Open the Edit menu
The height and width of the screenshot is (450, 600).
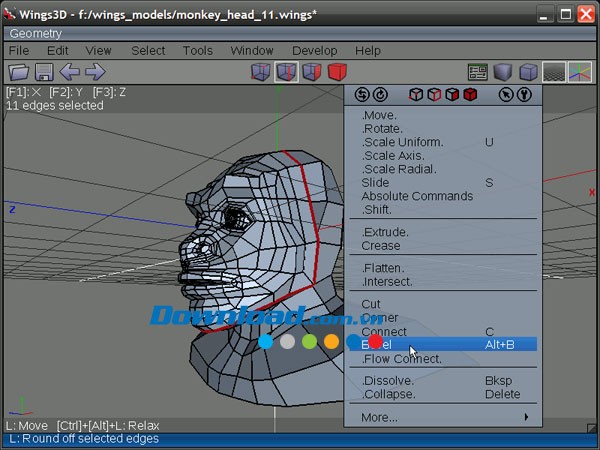click(x=58, y=51)
